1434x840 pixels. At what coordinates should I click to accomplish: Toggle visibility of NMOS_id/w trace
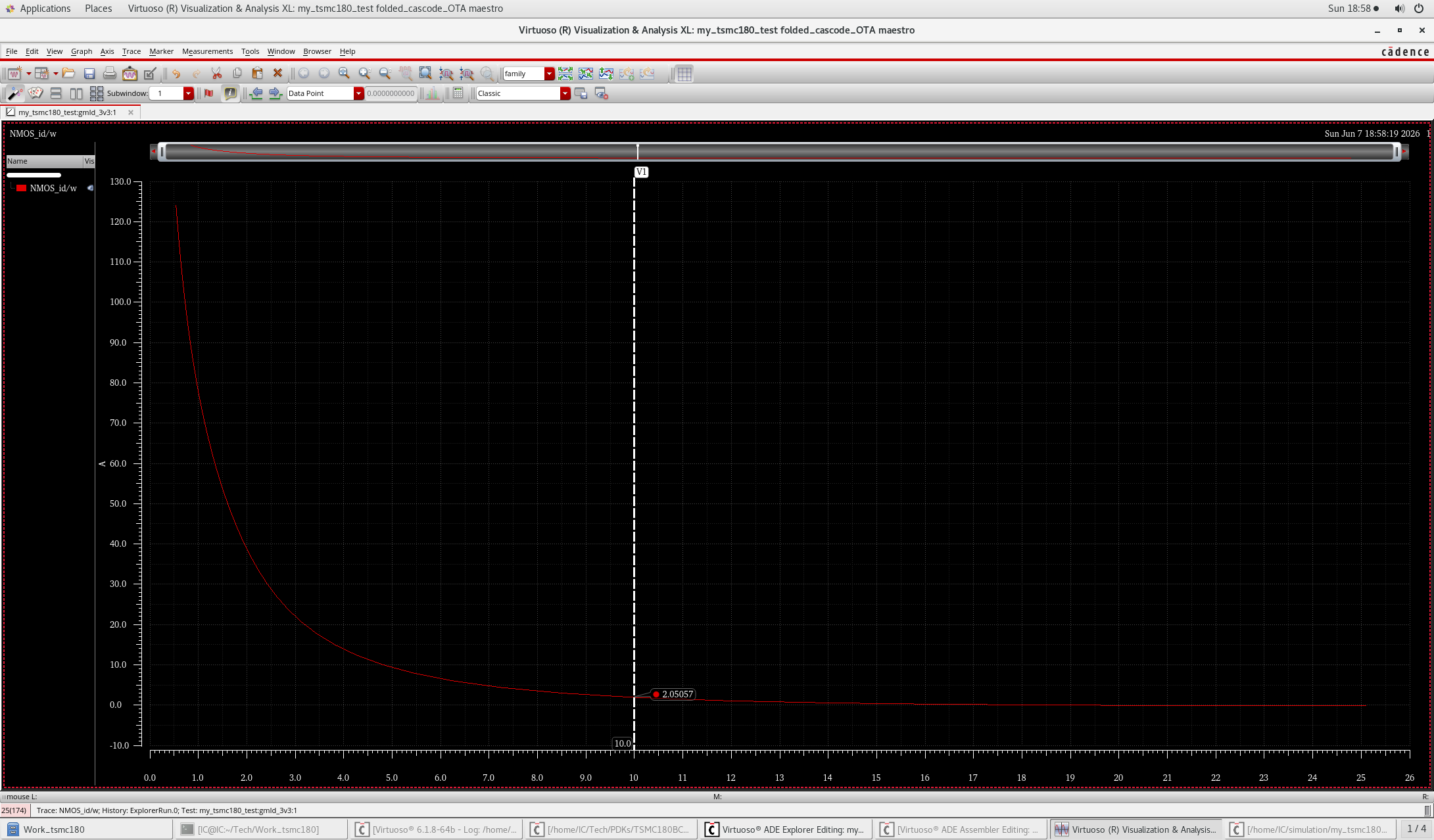tap(90, 188)
